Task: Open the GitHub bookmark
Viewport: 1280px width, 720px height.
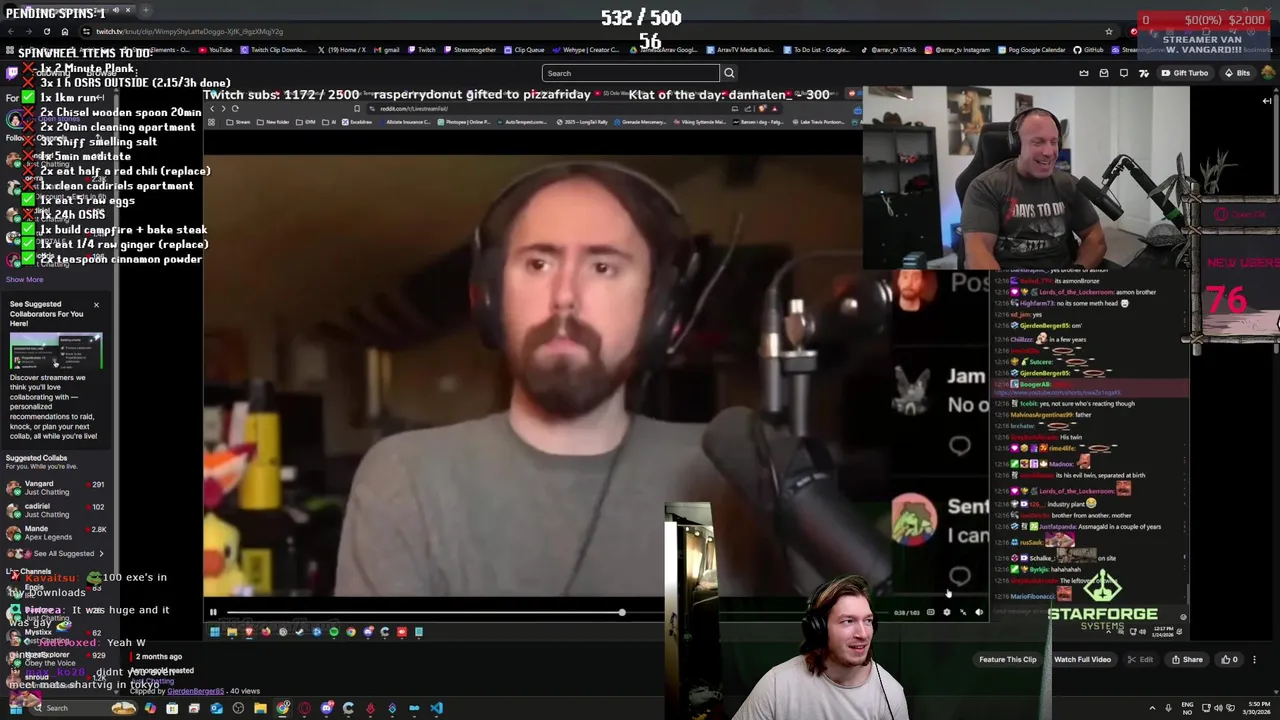Action: click(1089, 50)
